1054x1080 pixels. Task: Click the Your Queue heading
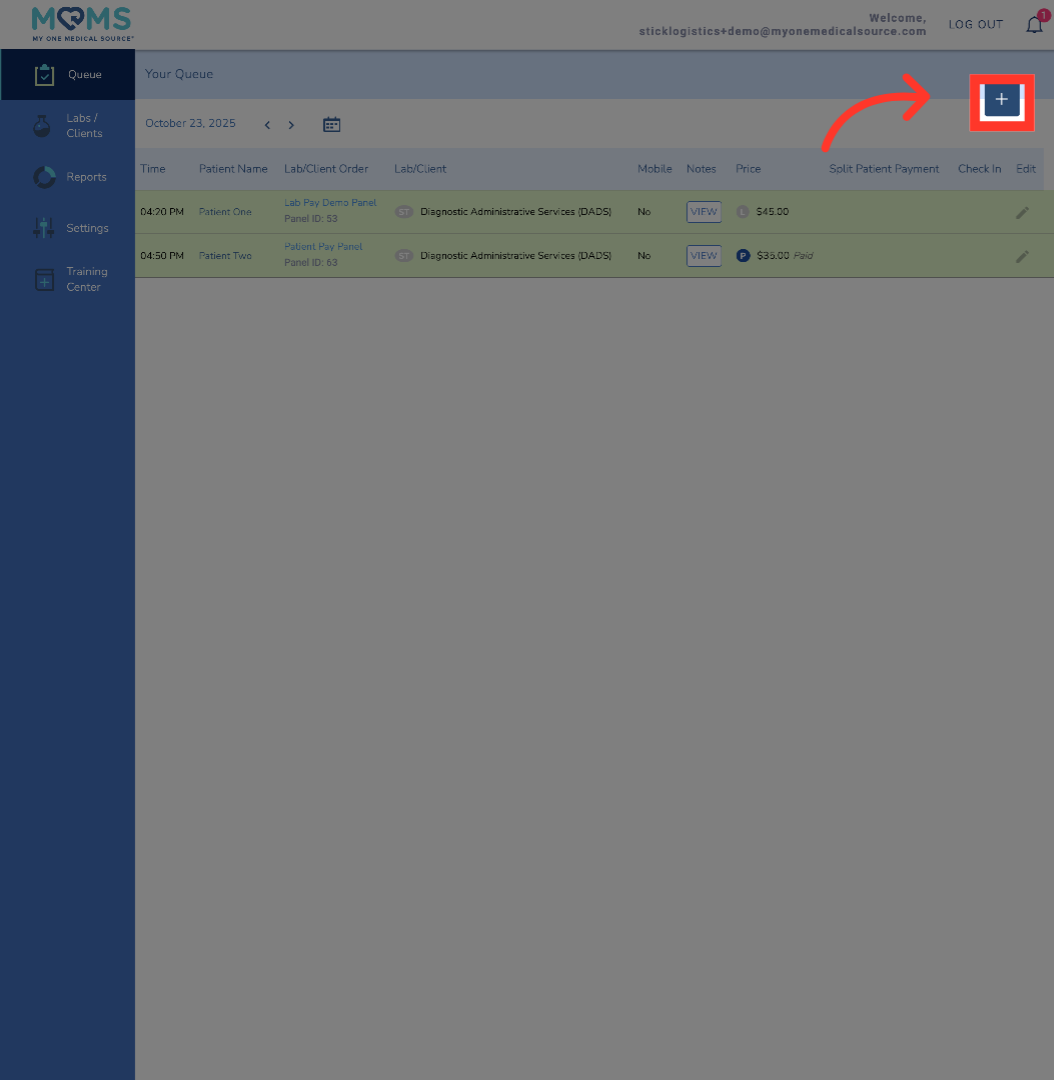click(178, 74)
